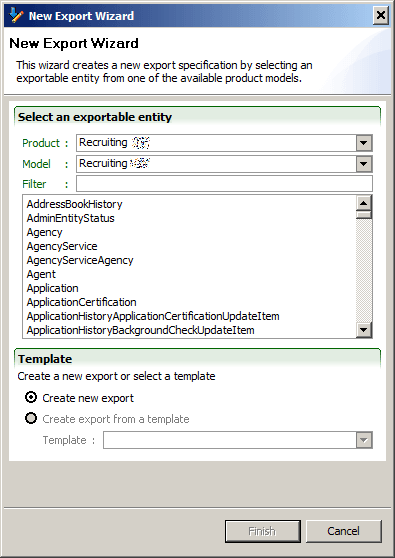The width and height of the screenshot is (395, 558).
Task: Select AddressBookHistory entity
Action: coord(74,204)
